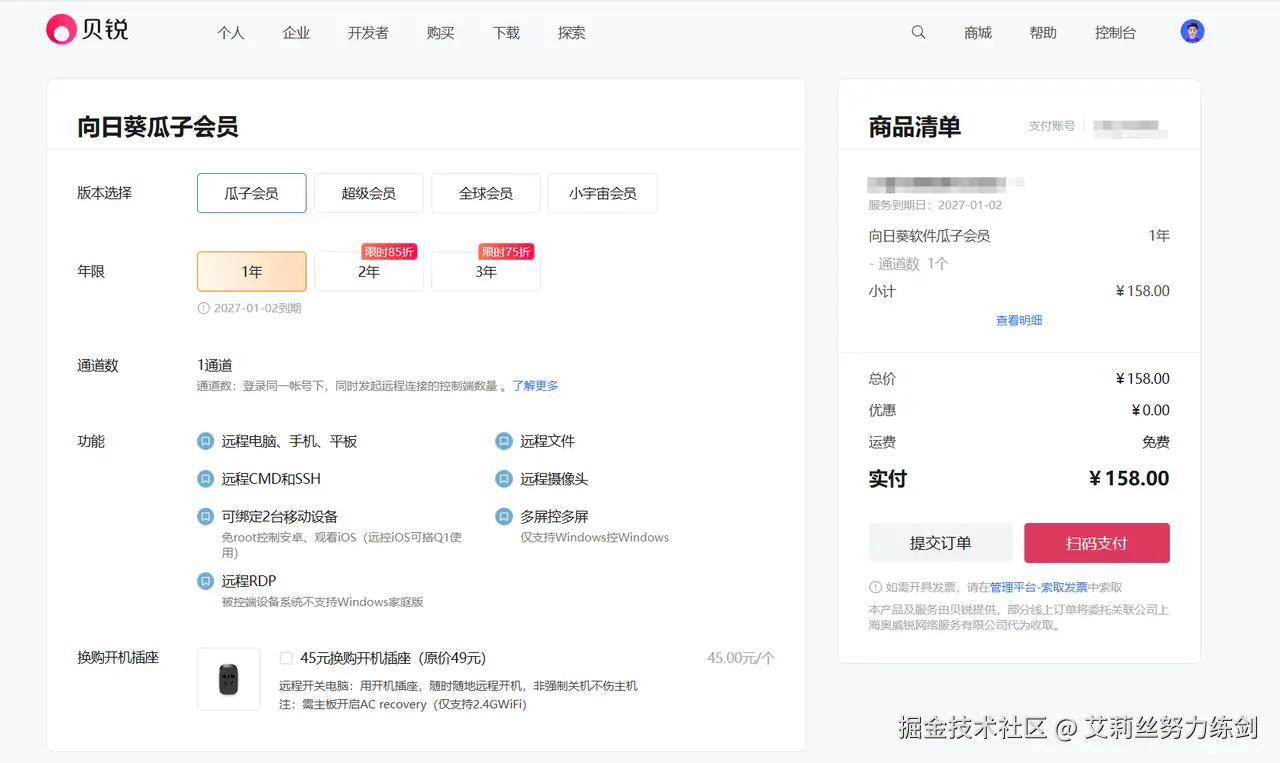Click the info icon before 如需开具发票
This screenshot has width=1280, height=763.
coord(875,587)
